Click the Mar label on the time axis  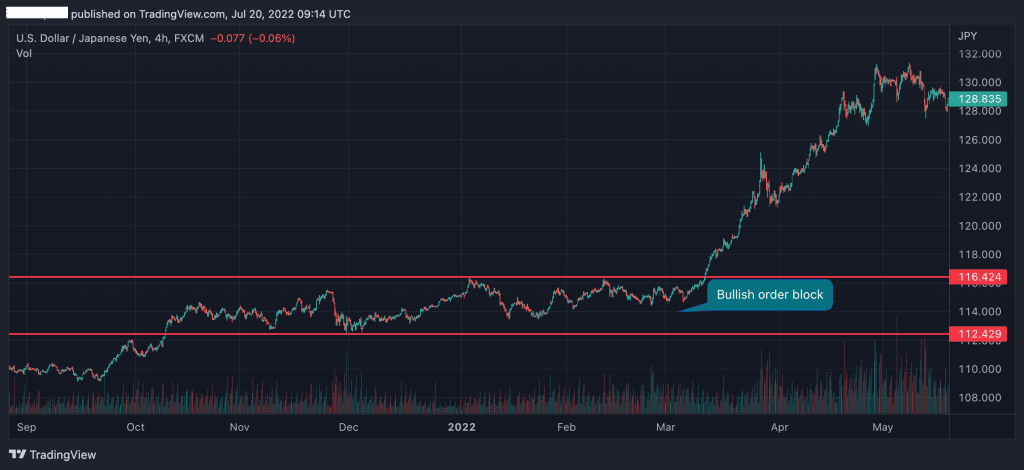pyautogui.click(x=665, y=428)
